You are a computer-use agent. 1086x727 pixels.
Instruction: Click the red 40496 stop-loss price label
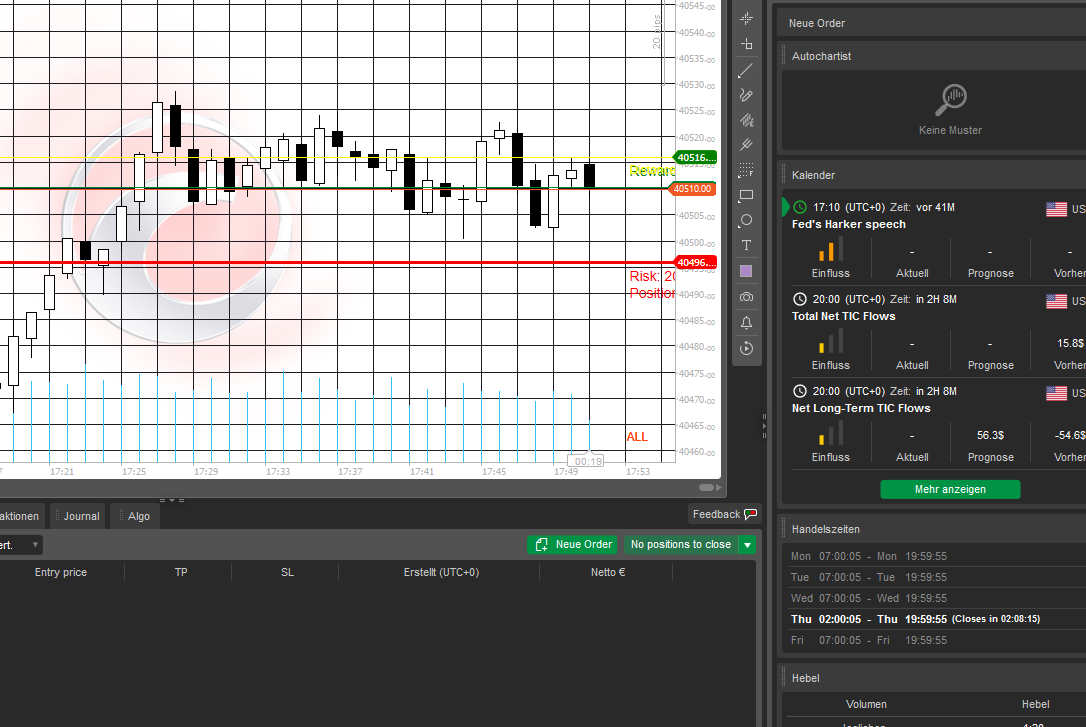point(695,262)
